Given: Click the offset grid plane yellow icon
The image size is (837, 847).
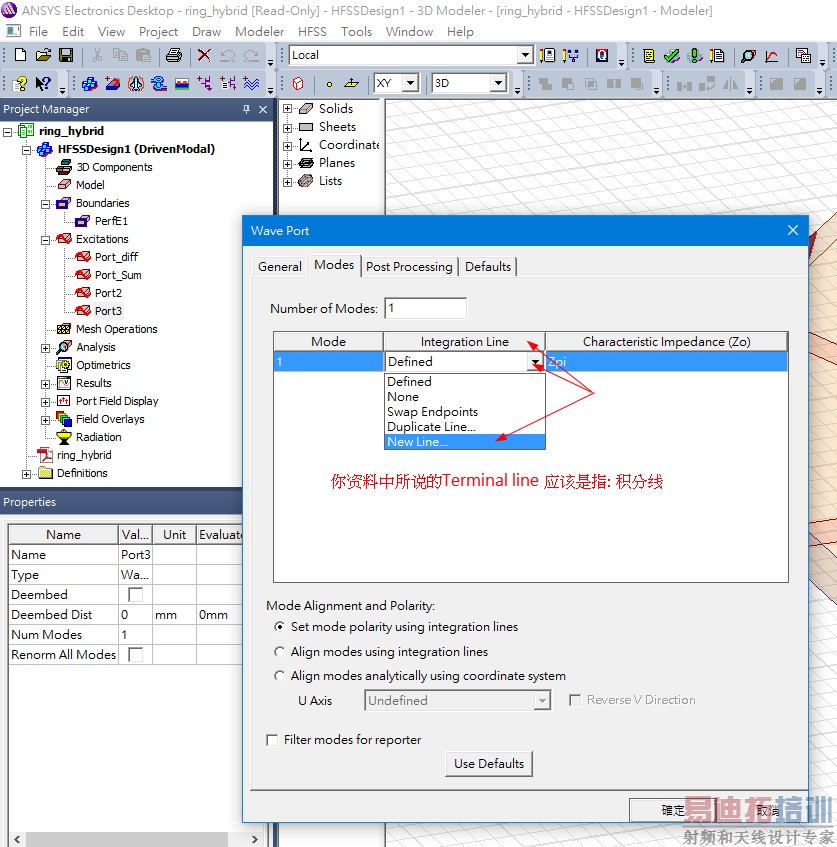Looking at the screenshot, I should click(x=351, y=83).
